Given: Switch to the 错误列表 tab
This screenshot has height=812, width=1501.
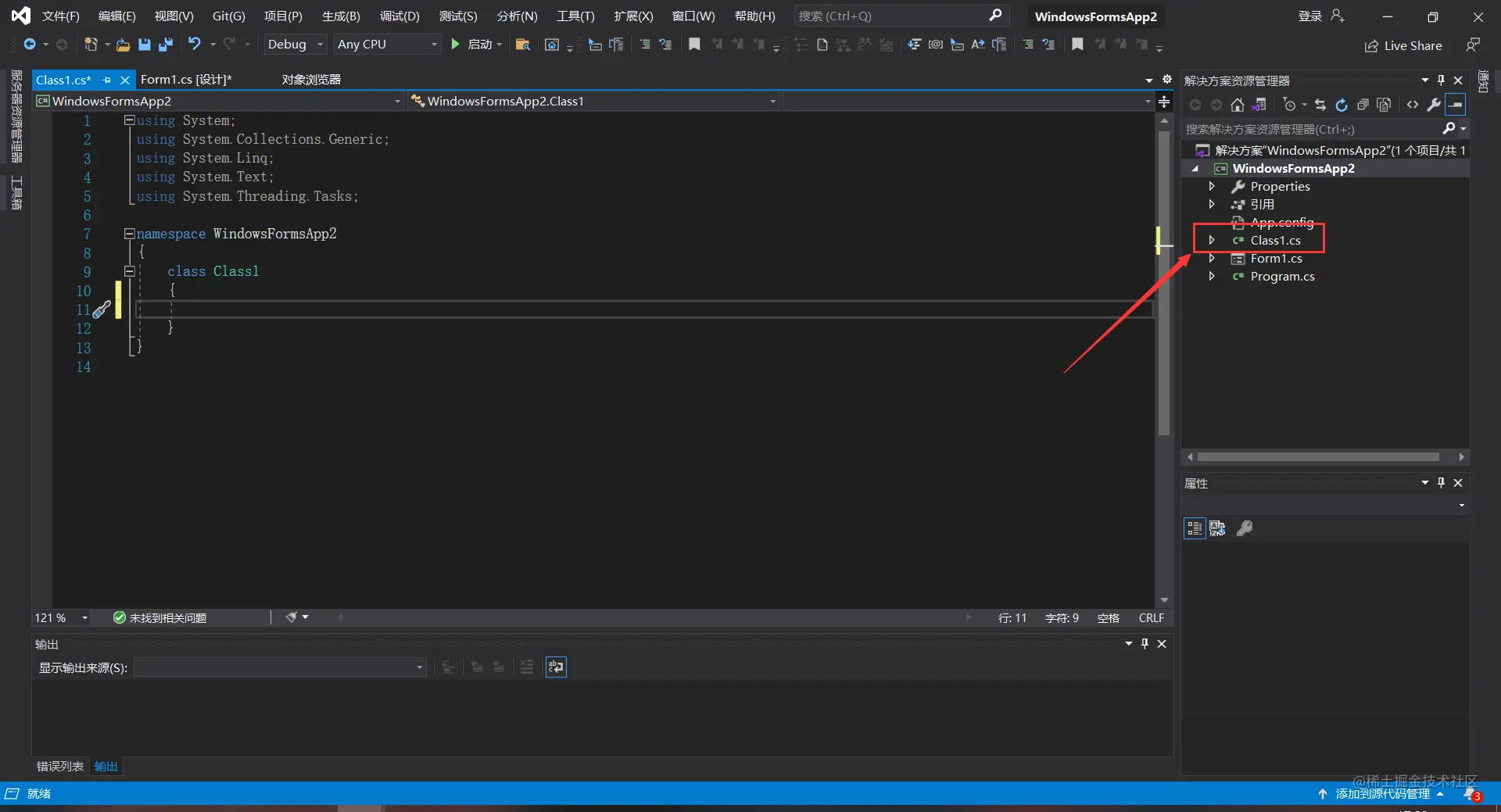Looking at the screenshot, I should (60, 766).
